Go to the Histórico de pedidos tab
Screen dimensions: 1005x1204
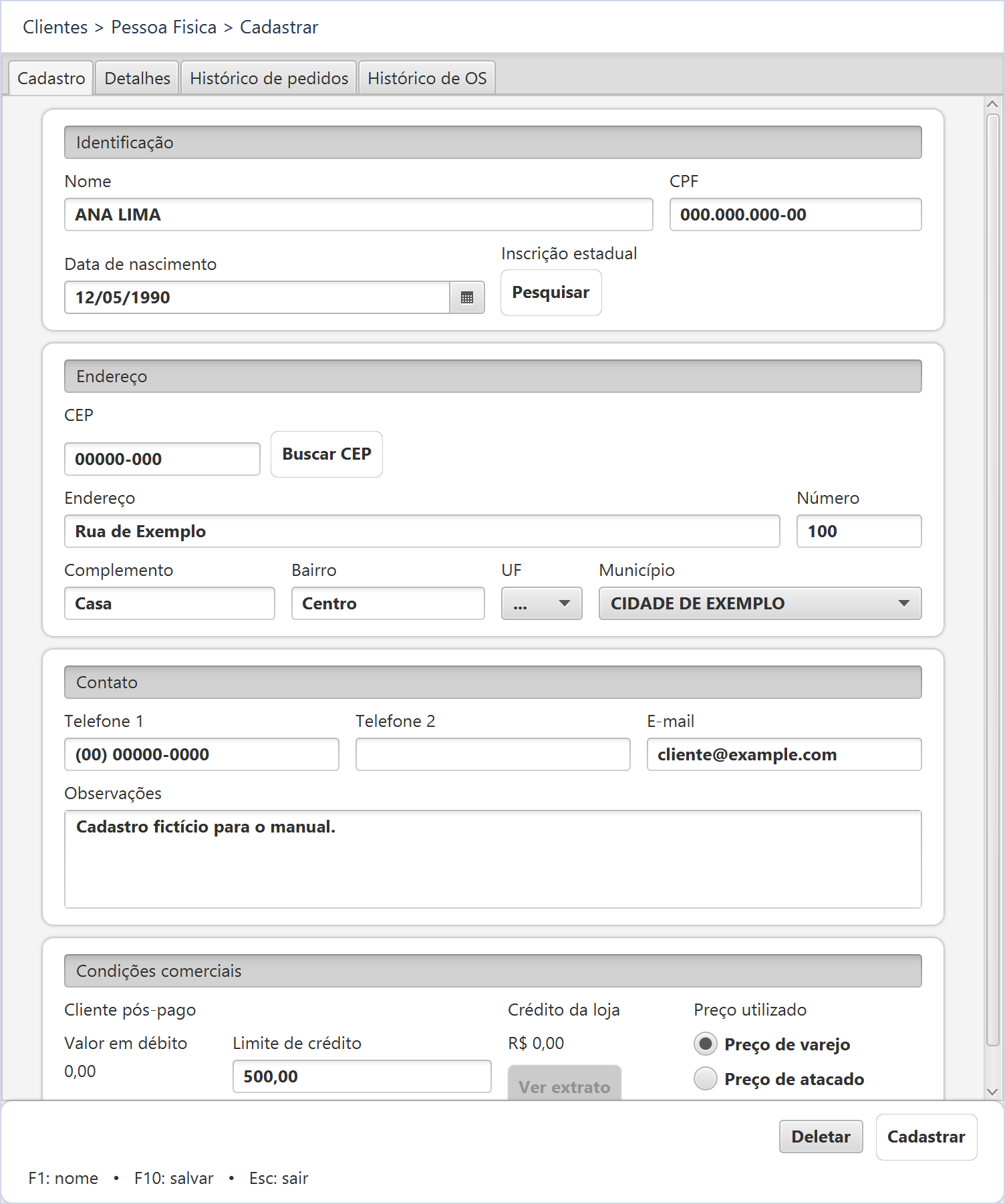(x=269, y=78)
